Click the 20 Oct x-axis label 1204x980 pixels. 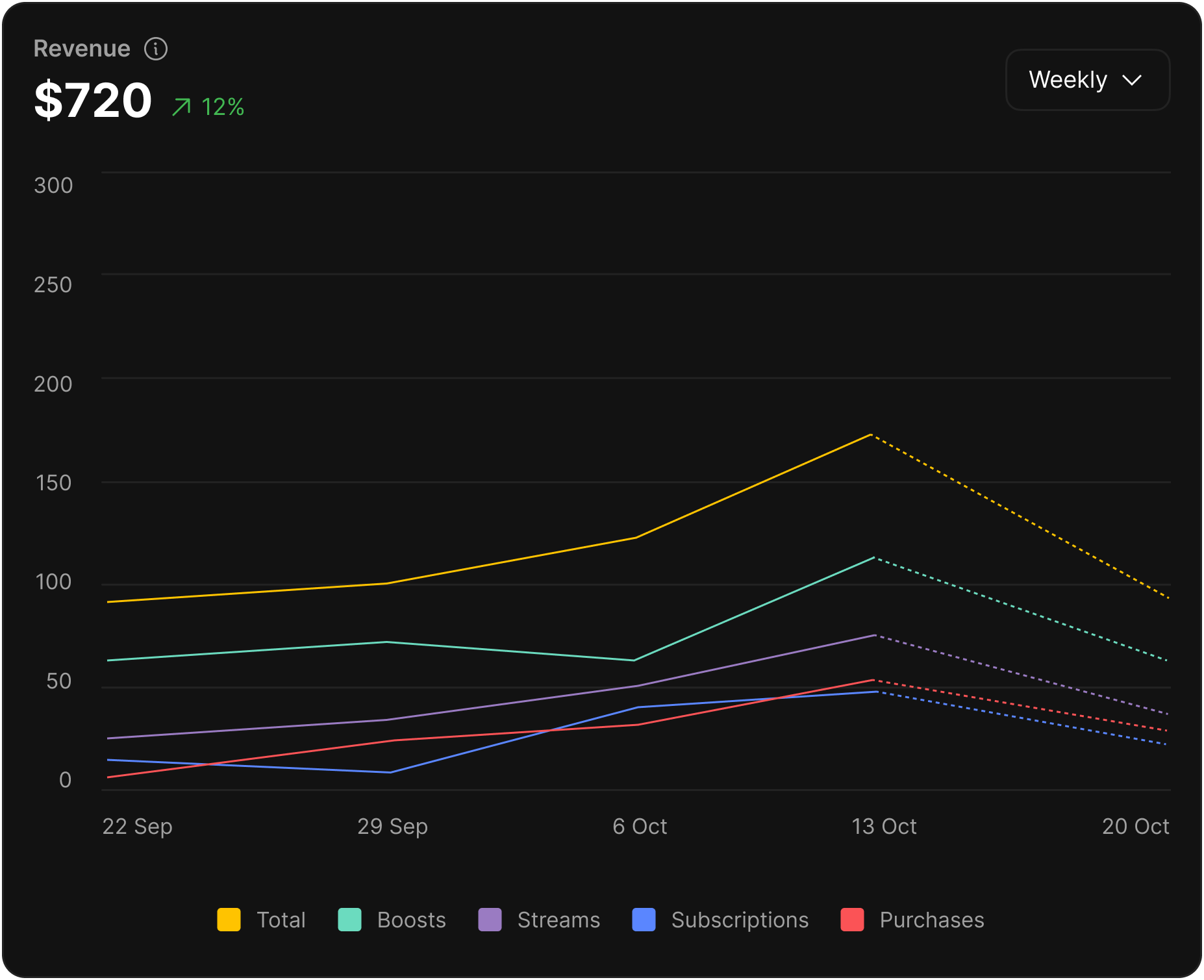[1135, 826]
